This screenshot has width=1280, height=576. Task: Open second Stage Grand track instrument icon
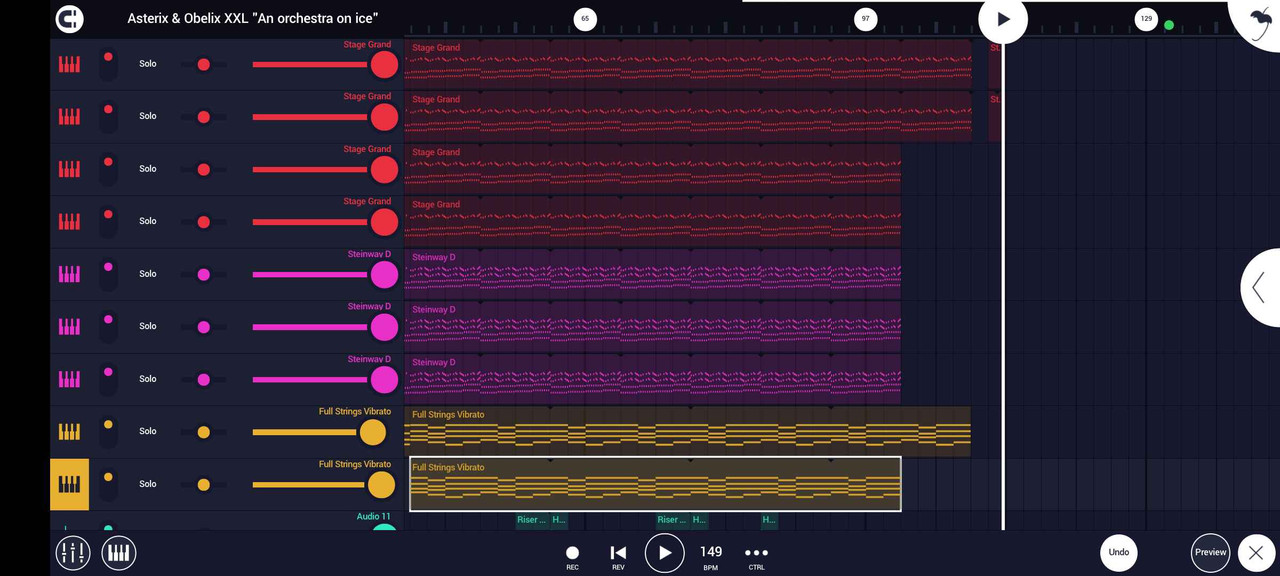click(x=69, y=116)
